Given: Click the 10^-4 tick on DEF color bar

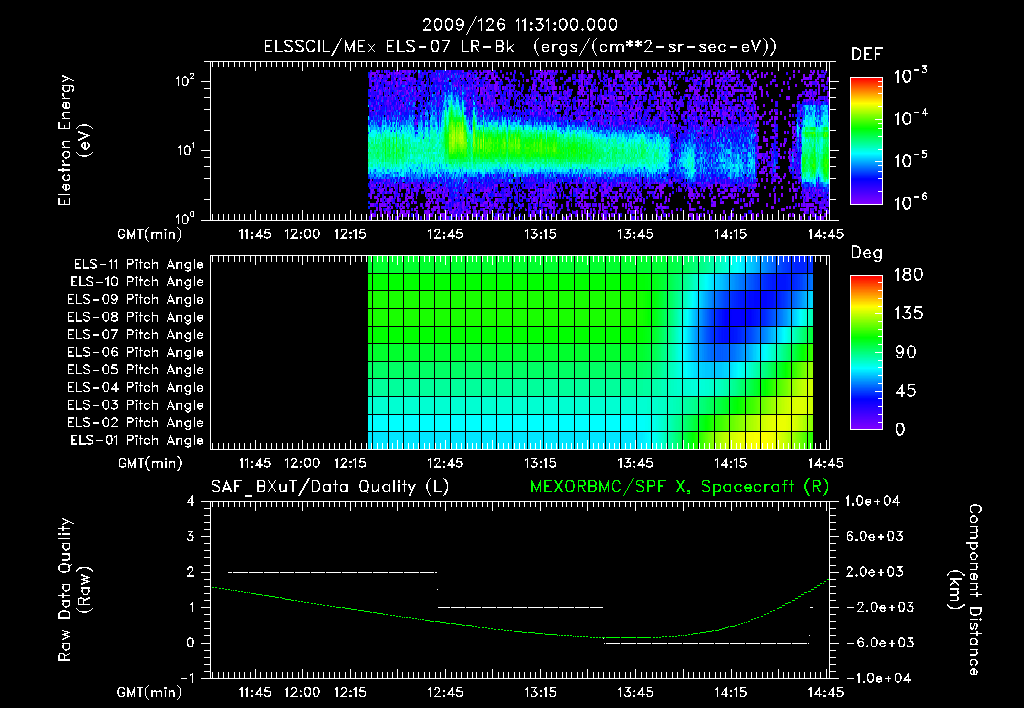Looking at the screenshot, I should click(x=910, y=117).
